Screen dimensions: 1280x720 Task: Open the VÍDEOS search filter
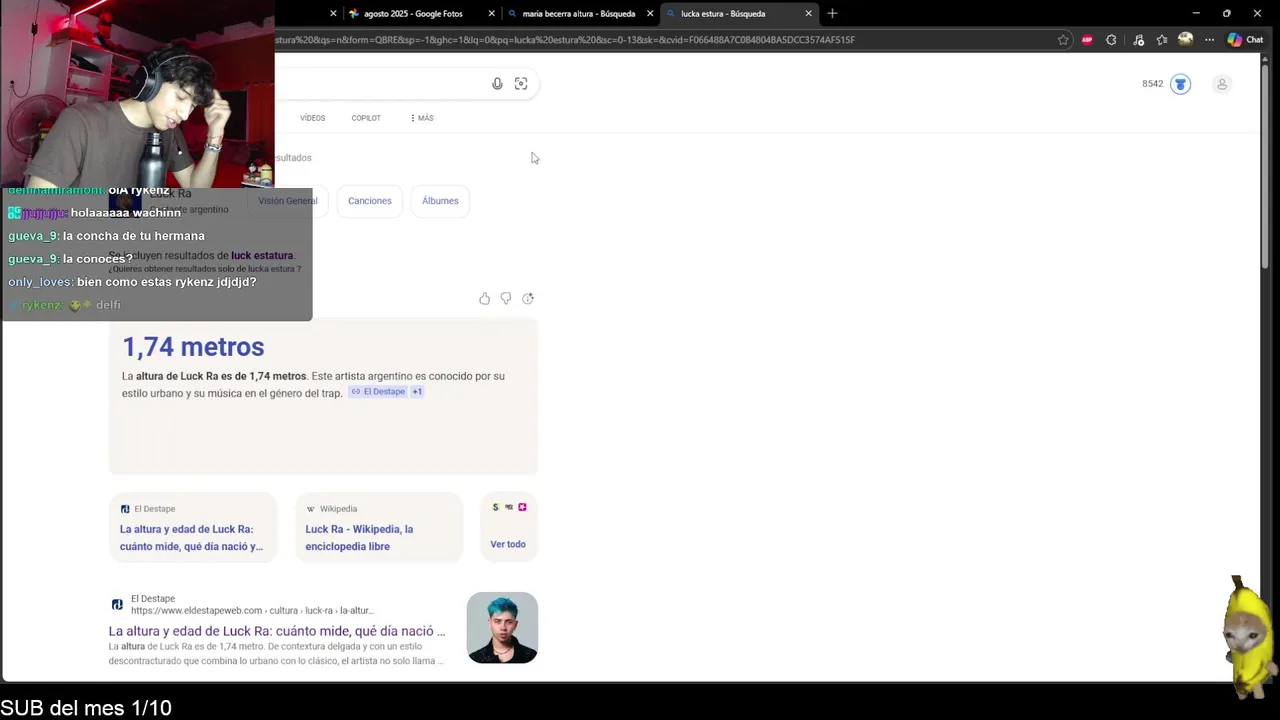pos(312,118)
